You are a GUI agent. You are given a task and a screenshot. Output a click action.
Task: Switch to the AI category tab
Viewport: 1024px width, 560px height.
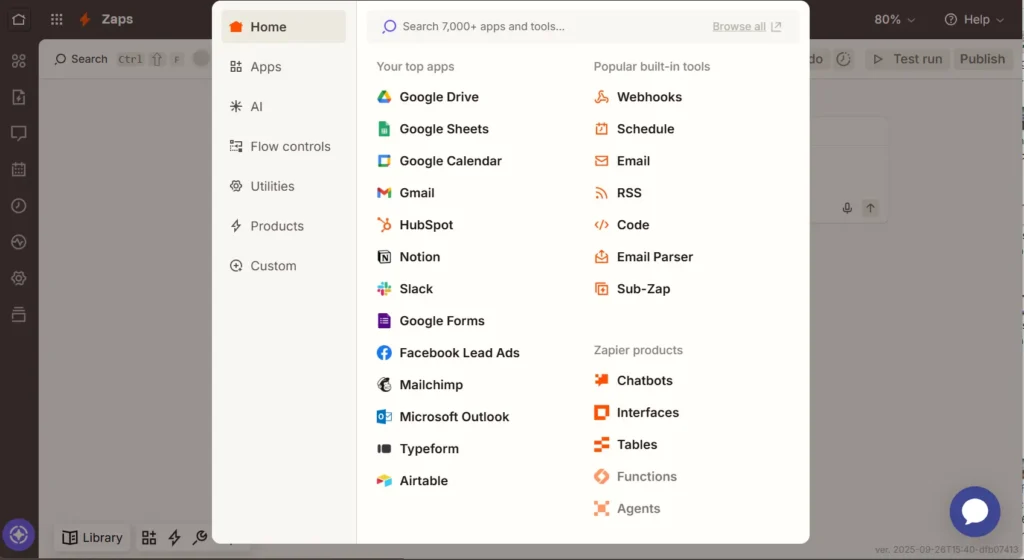click(256, 107)
